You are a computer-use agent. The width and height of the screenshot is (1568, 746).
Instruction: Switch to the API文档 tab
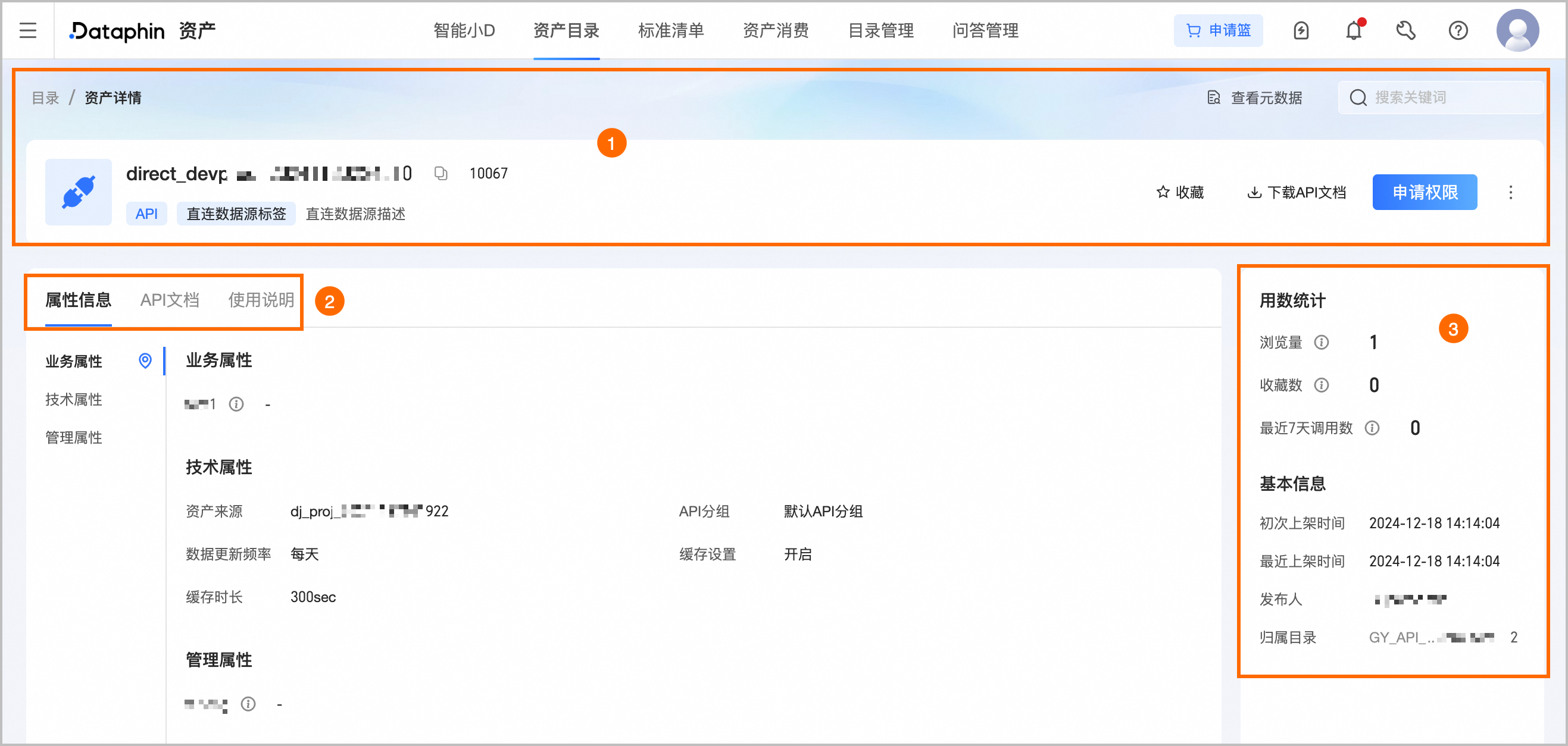pyautogui.click(x=170, y=300)
